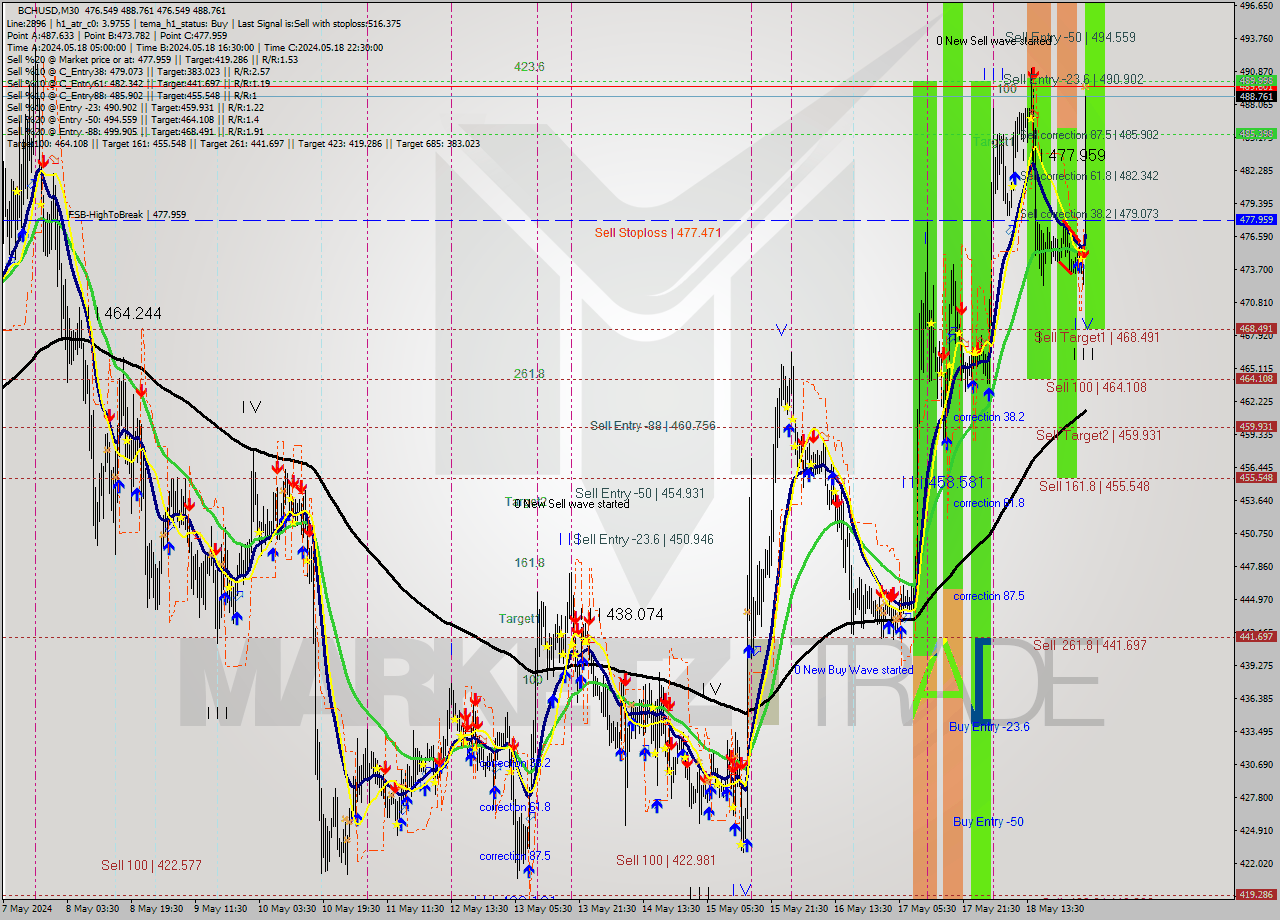Click the black 488.761 current price tag
The height and width of the screenshot is (920, 1280).
coord(1257,97)
